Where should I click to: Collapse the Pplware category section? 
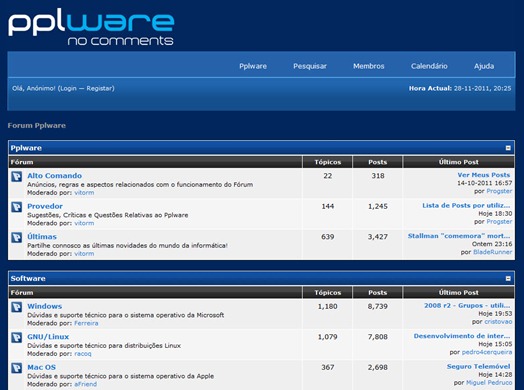point(508,148)
